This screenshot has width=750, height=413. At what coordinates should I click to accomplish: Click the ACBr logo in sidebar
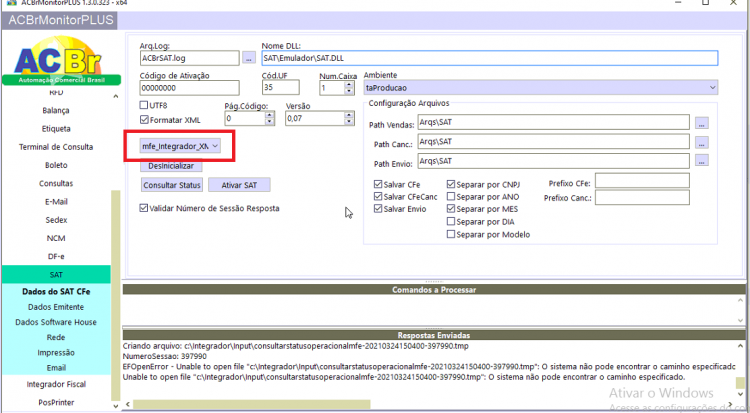click(60, 61)
